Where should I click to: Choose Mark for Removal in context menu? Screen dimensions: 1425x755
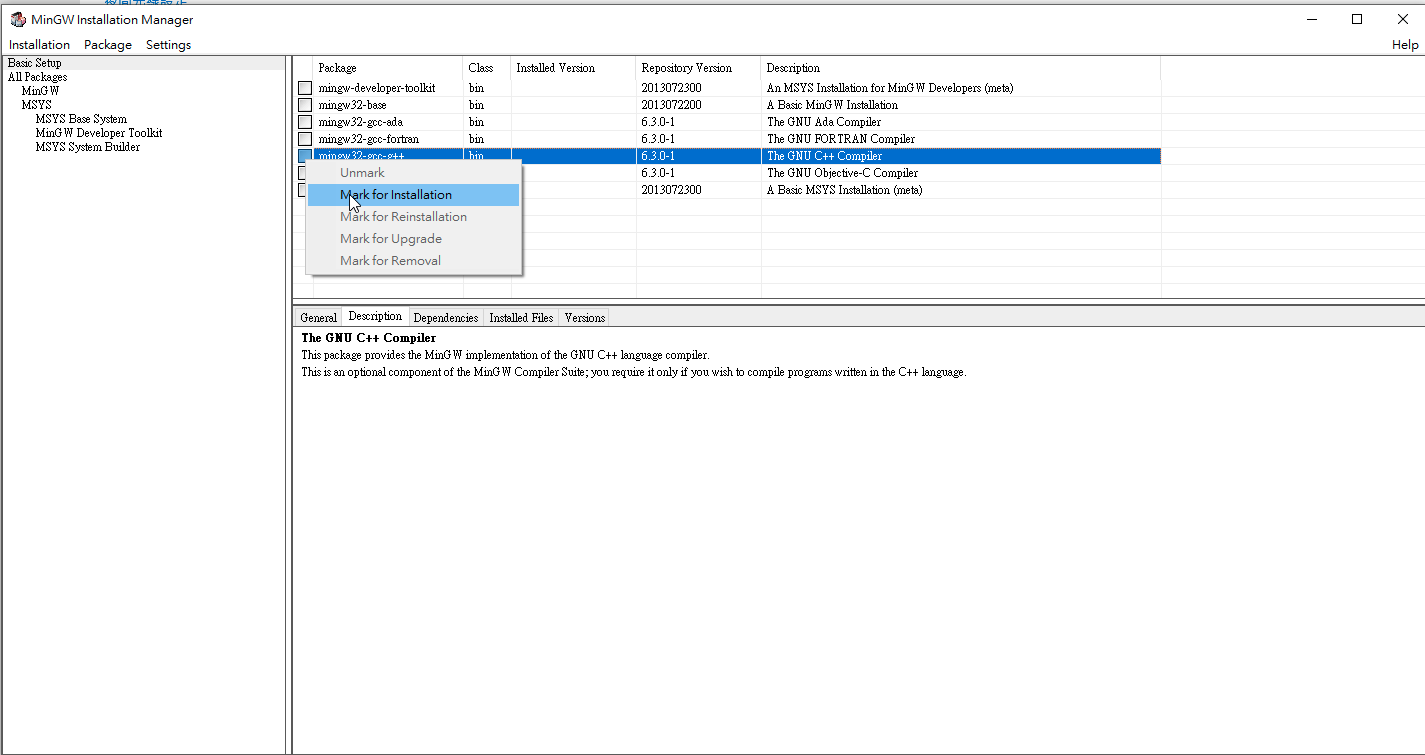click(413, 261)
